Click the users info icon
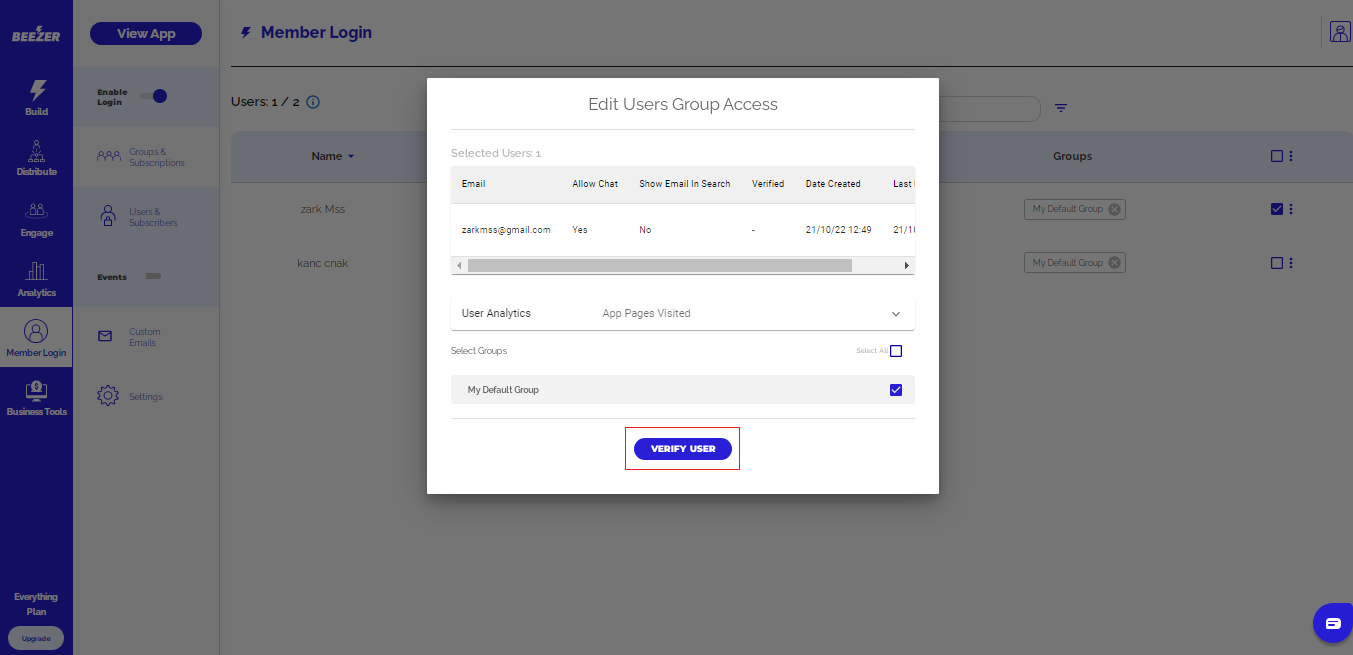1353x655 pixels. pyautogui.click(x=313, y=102)
